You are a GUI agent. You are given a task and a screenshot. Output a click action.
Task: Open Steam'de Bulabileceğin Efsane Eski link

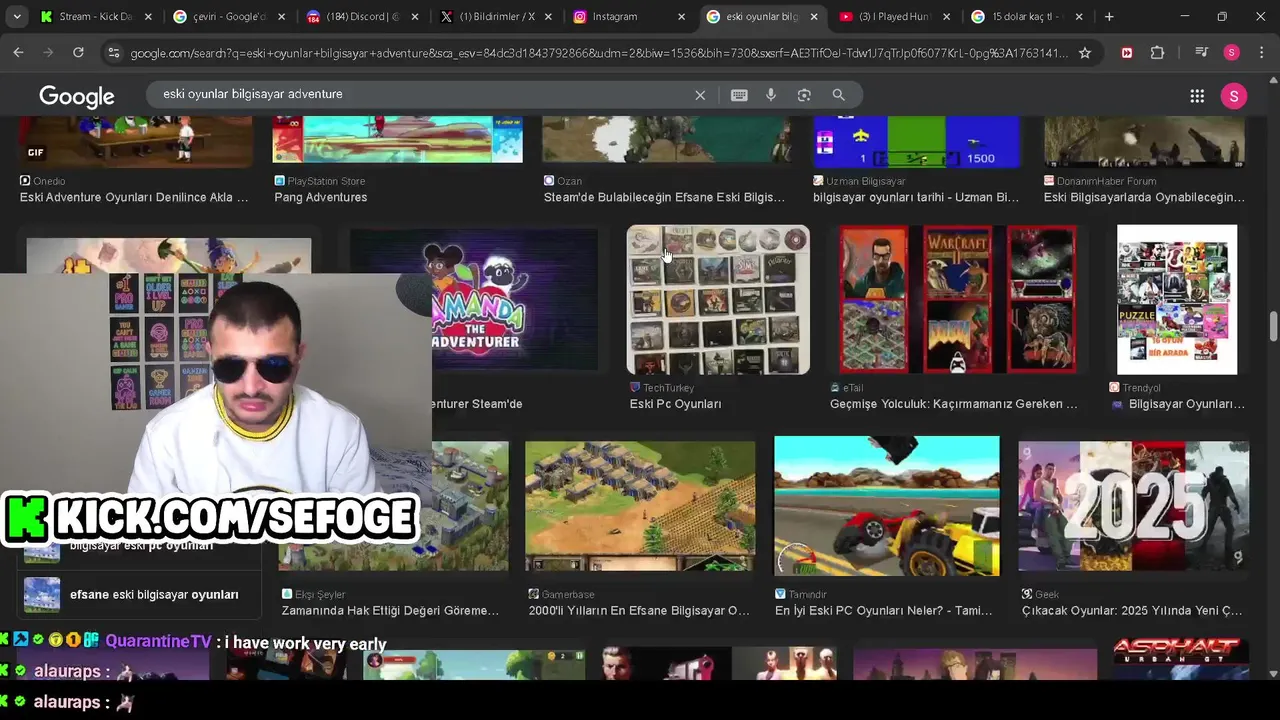click(x=664, y=198)
